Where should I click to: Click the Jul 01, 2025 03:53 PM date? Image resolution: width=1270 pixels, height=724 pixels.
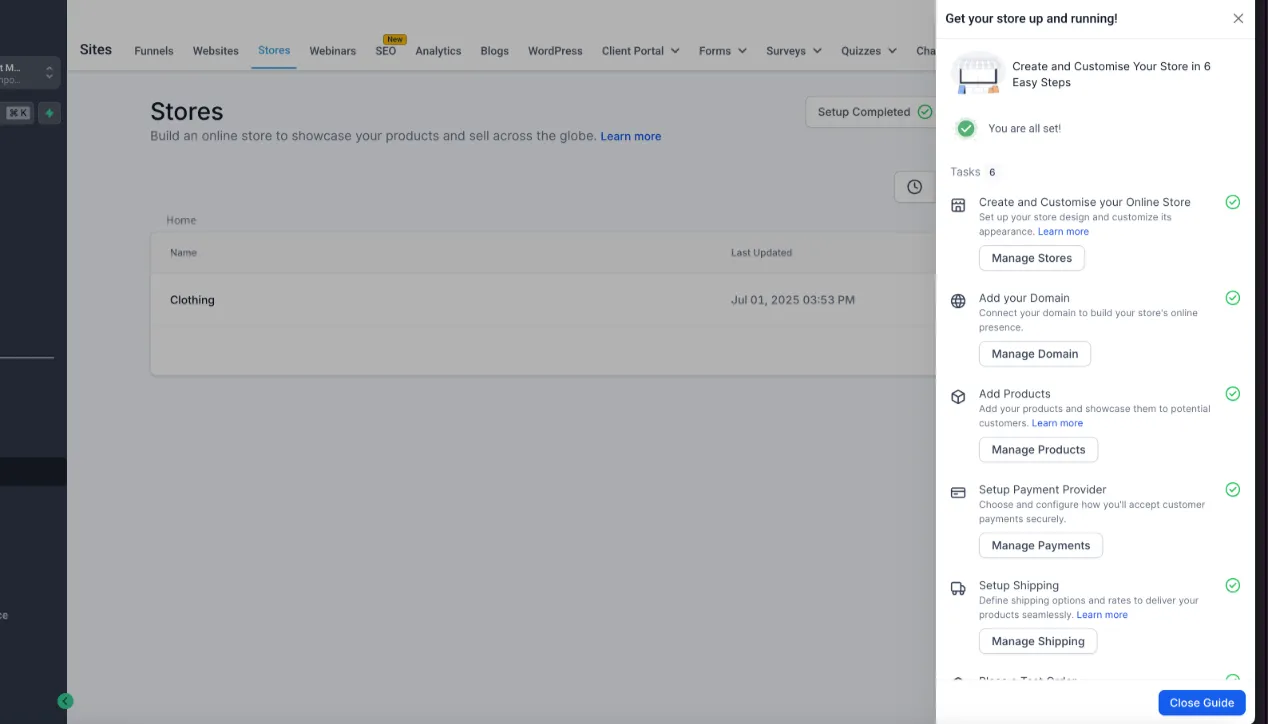(793, 300)
